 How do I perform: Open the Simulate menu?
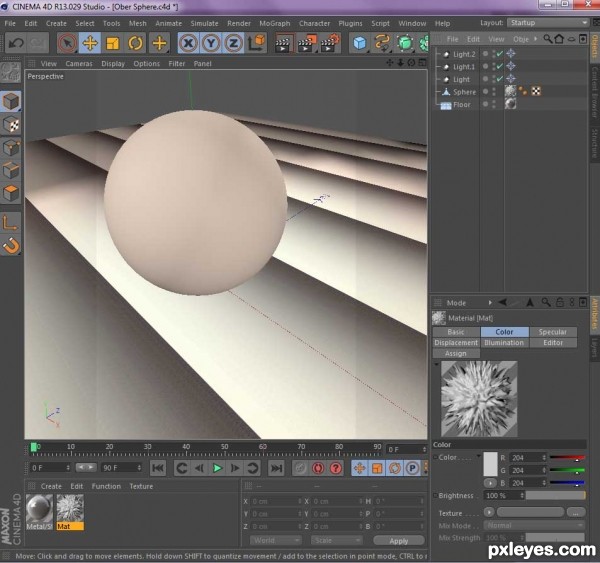pos(204,23)
